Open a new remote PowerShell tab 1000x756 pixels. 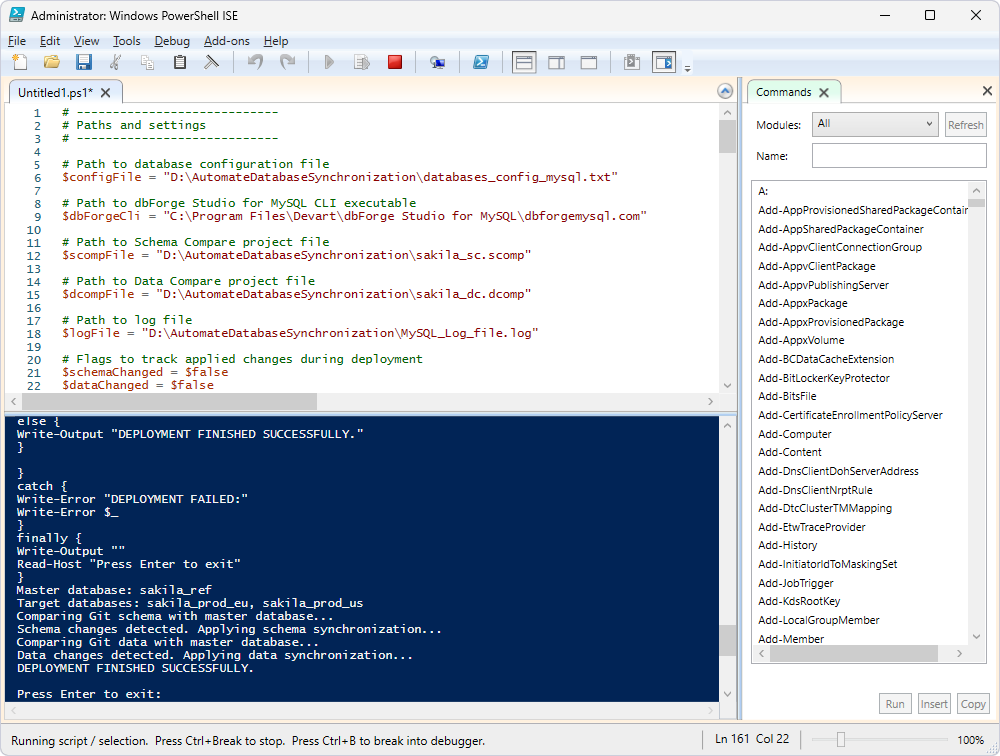click(437, 61)
